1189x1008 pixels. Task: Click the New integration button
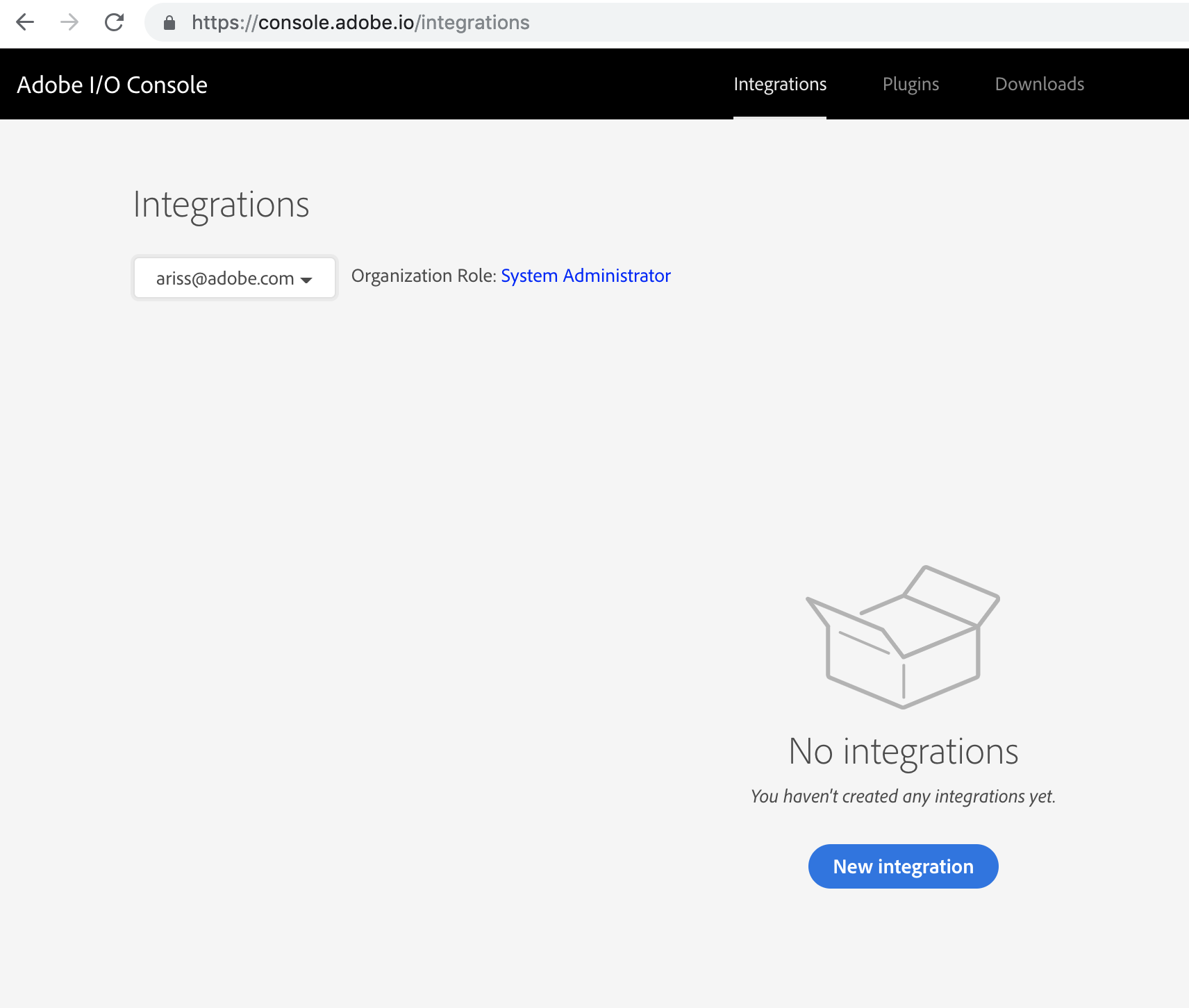pos(902,866)
